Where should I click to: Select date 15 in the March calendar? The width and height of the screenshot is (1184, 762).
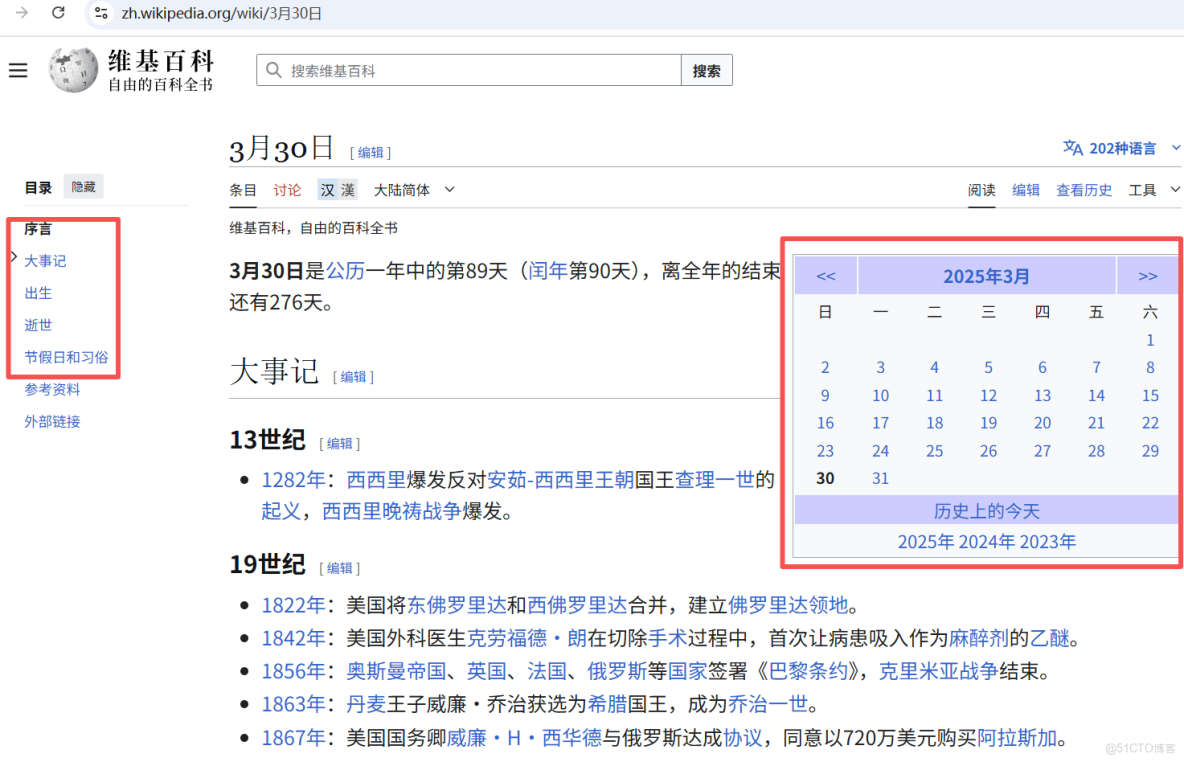pos(1150,395)
